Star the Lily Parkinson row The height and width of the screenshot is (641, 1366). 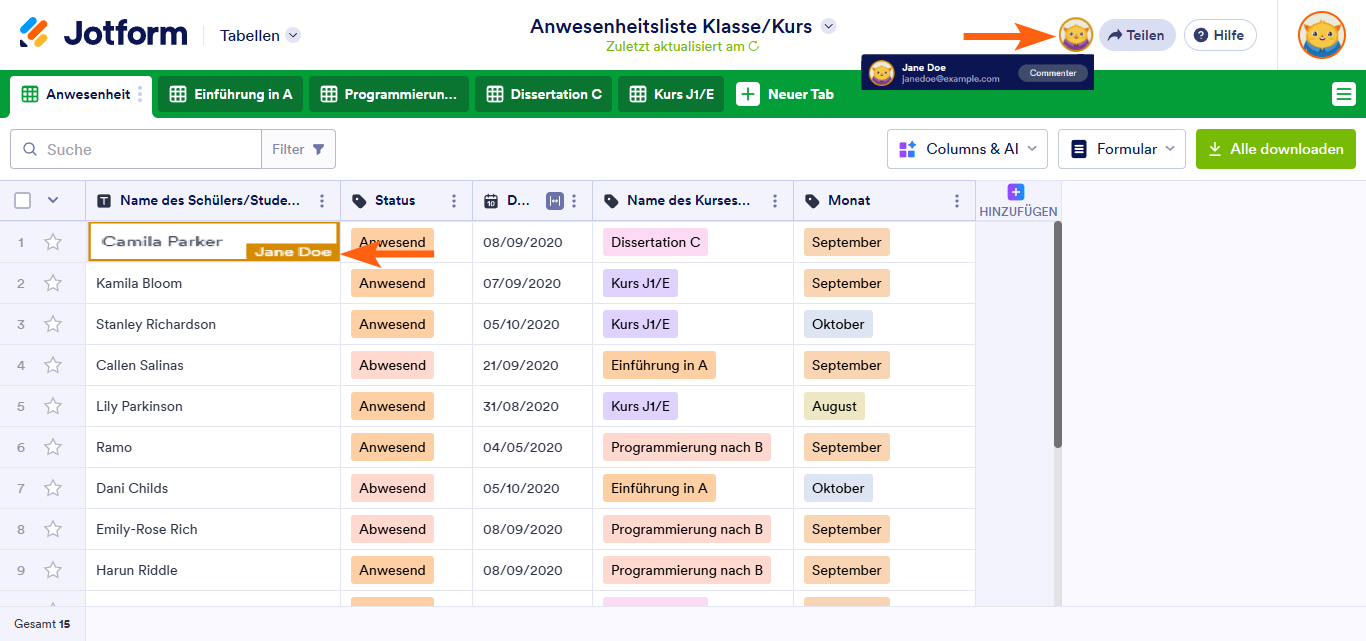pos(53,405)
